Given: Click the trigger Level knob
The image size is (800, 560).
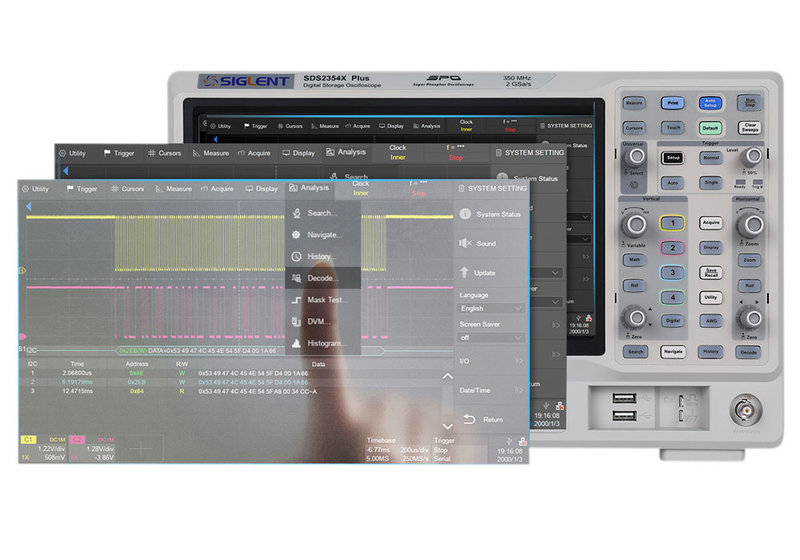Looking at the screenshot, I should [753, 156].
